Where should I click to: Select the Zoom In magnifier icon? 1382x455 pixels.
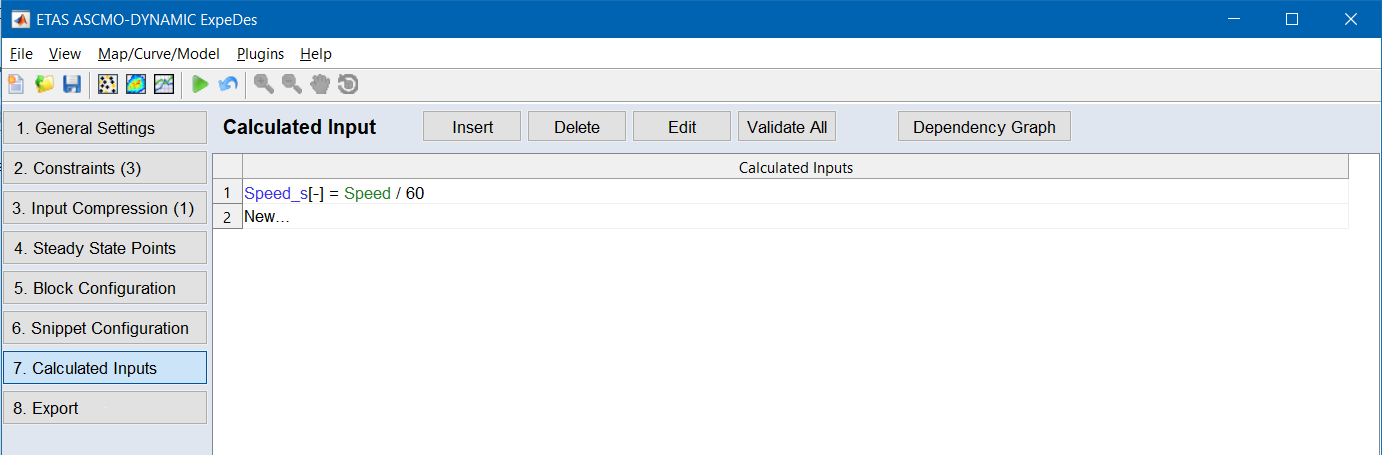coord(264,85)
